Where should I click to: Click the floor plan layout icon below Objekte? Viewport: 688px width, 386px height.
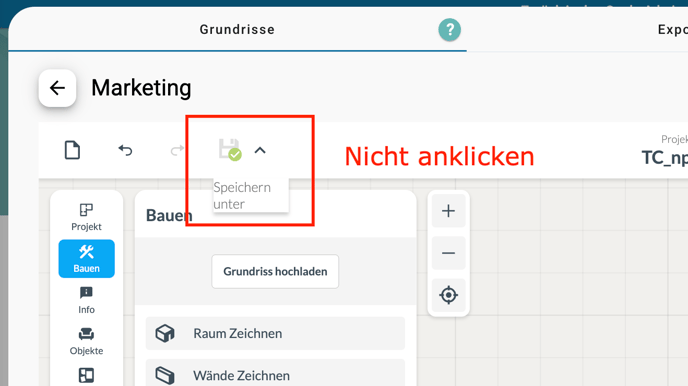tap(86, 375)
